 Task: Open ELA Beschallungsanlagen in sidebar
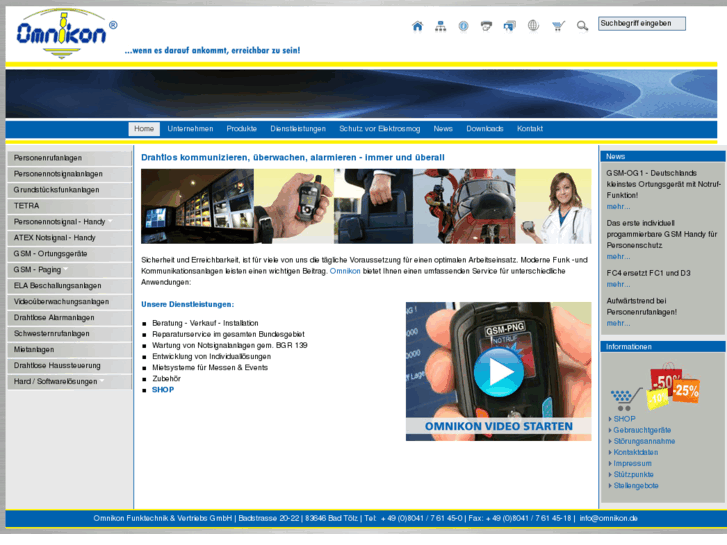pyautogui.click(x=70, y=286)
